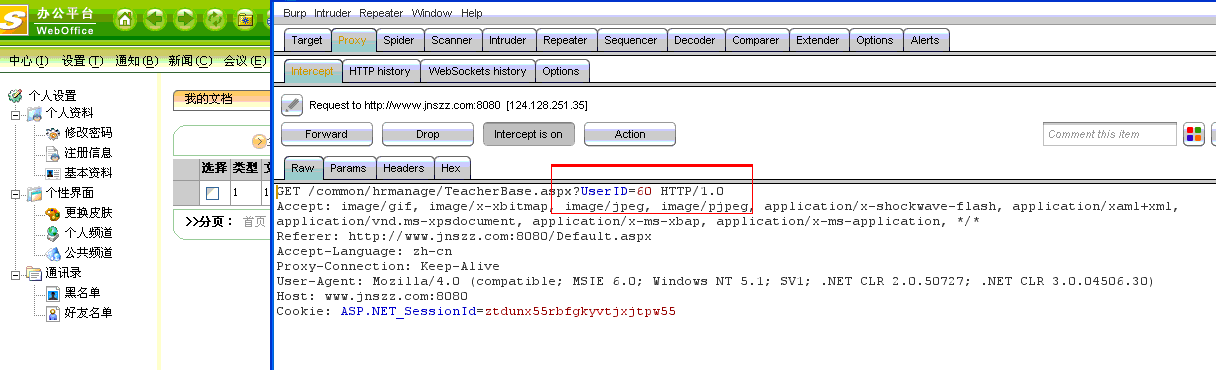Click the Forward button

327,134
